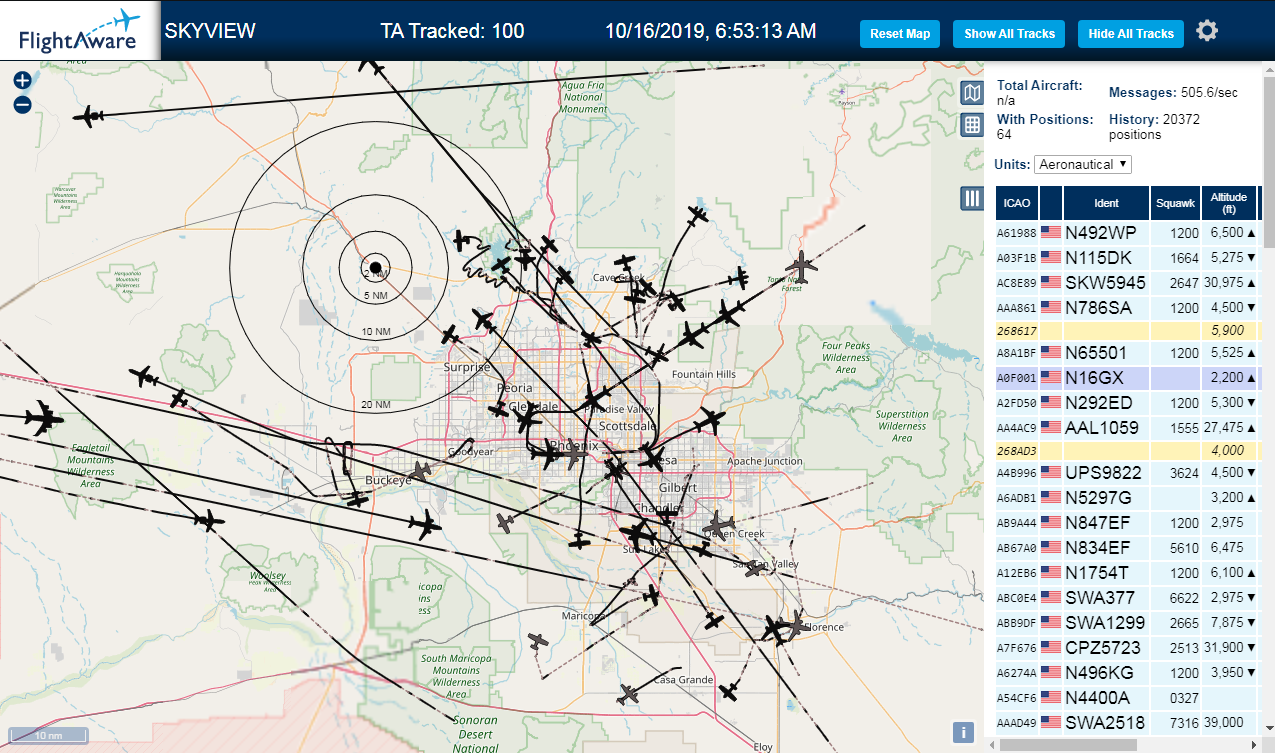Image resolution: width=1275 pixels, height=753 pixels.
Task: Click the TA Tracked: 100 counter
Action: (452, 31)
